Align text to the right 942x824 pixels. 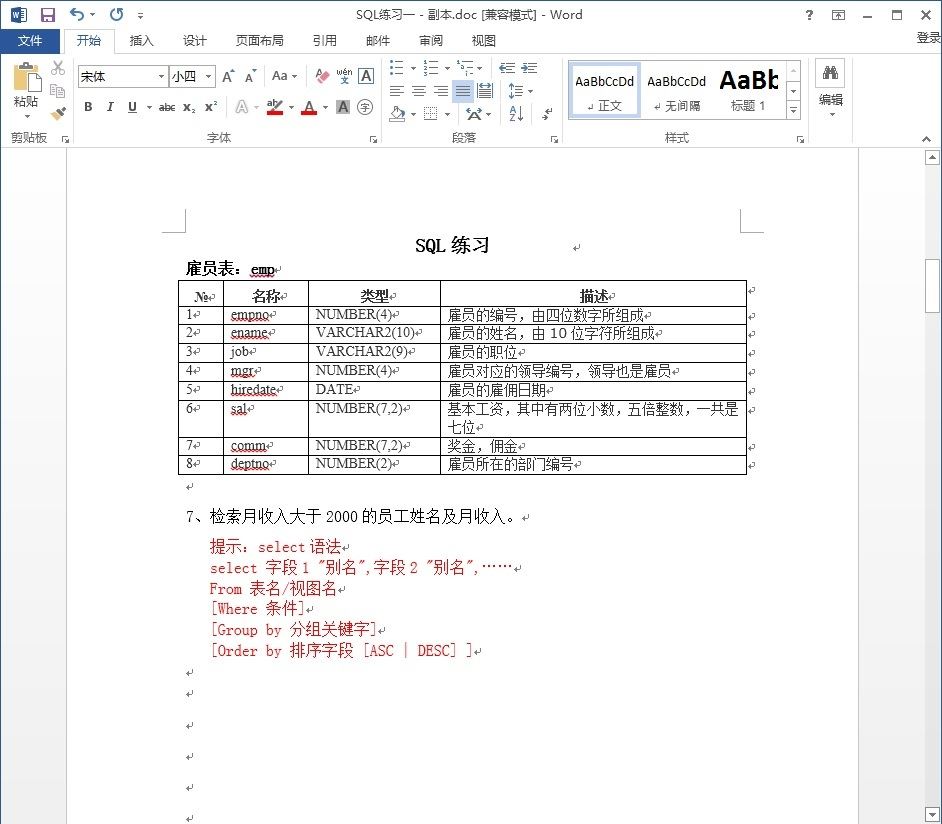(x=441, y=91)
